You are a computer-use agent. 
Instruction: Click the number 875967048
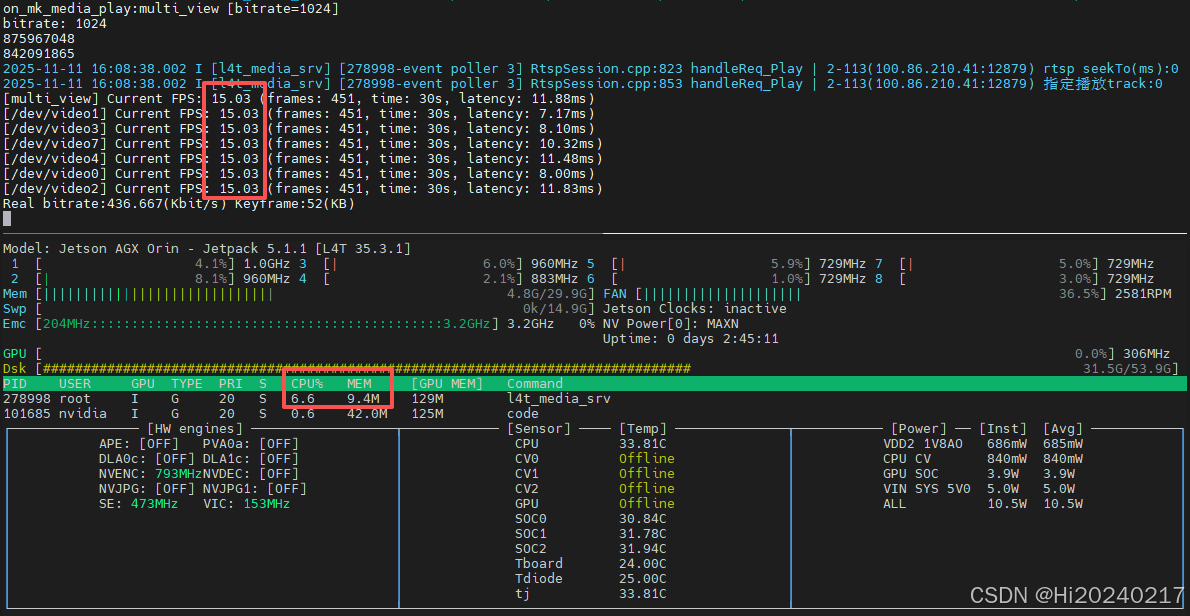click(39, 39)
